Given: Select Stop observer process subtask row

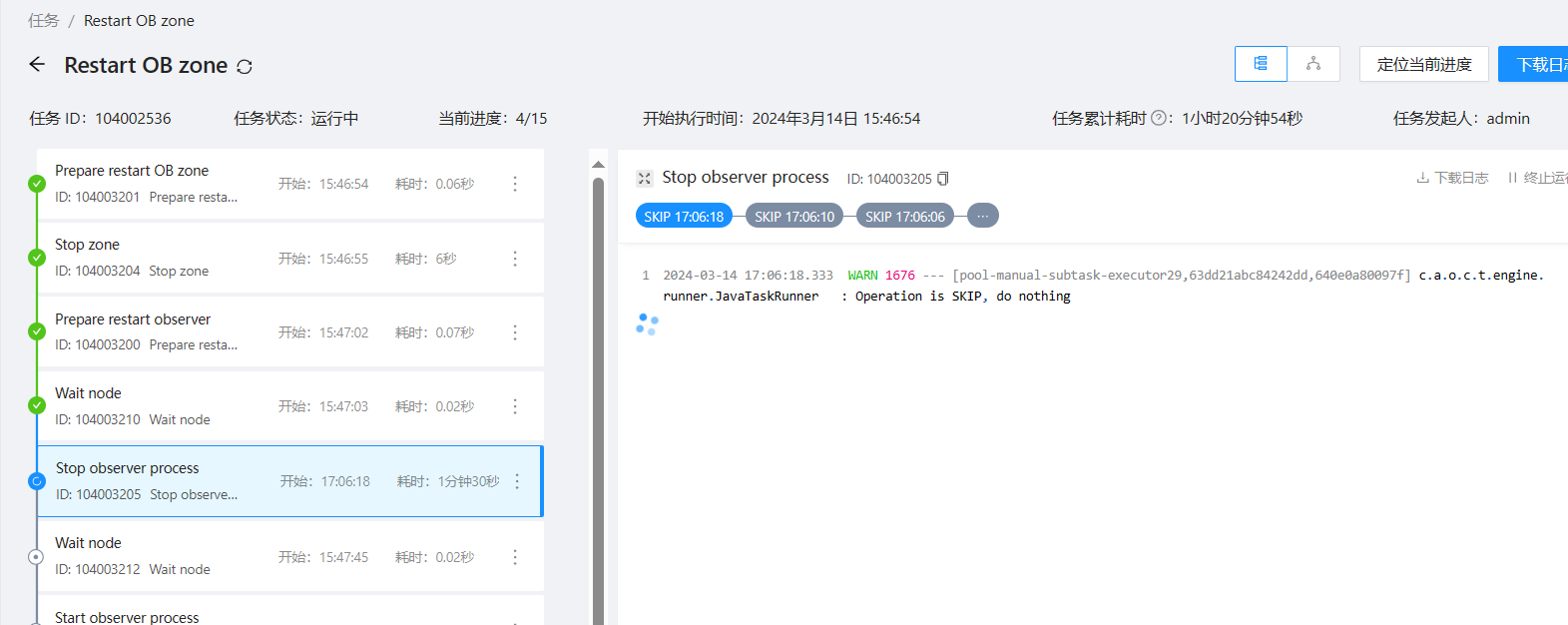Looking at the screenshot, I should (x=290, y=481).
